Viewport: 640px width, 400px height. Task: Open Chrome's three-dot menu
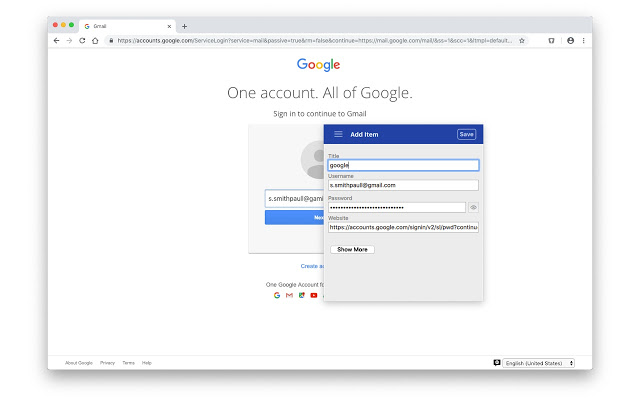[583, 40]
